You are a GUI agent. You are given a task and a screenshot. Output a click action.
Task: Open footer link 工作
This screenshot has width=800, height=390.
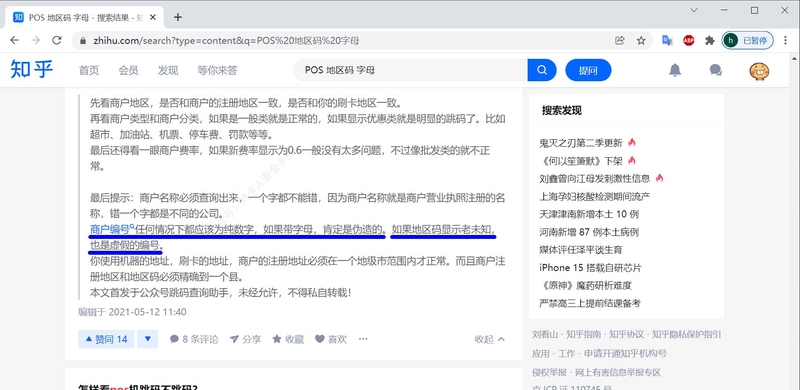pyautogui.click(x=567, y=353)
